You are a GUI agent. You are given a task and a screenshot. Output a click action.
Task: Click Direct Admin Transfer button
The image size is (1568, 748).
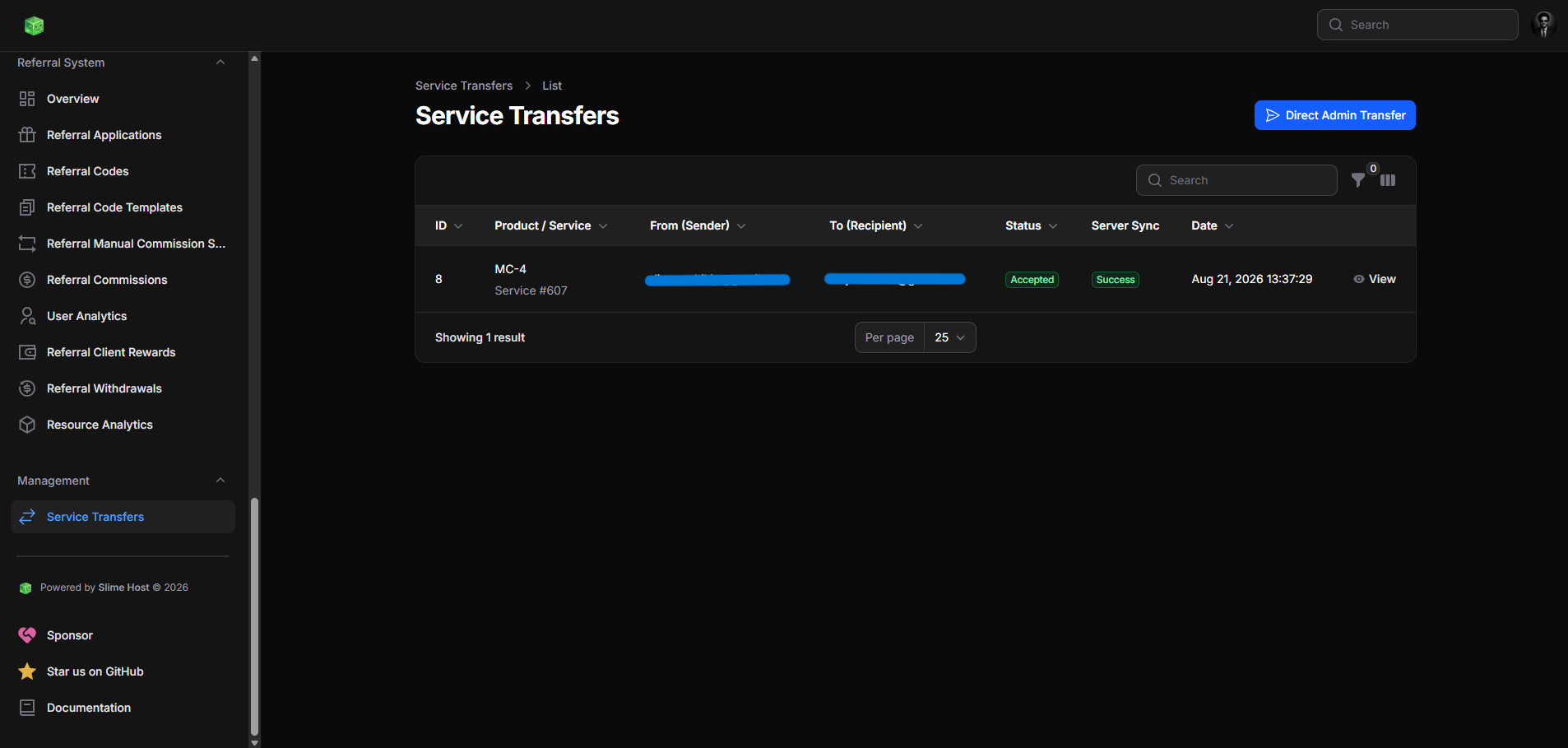pos(1334,115)
